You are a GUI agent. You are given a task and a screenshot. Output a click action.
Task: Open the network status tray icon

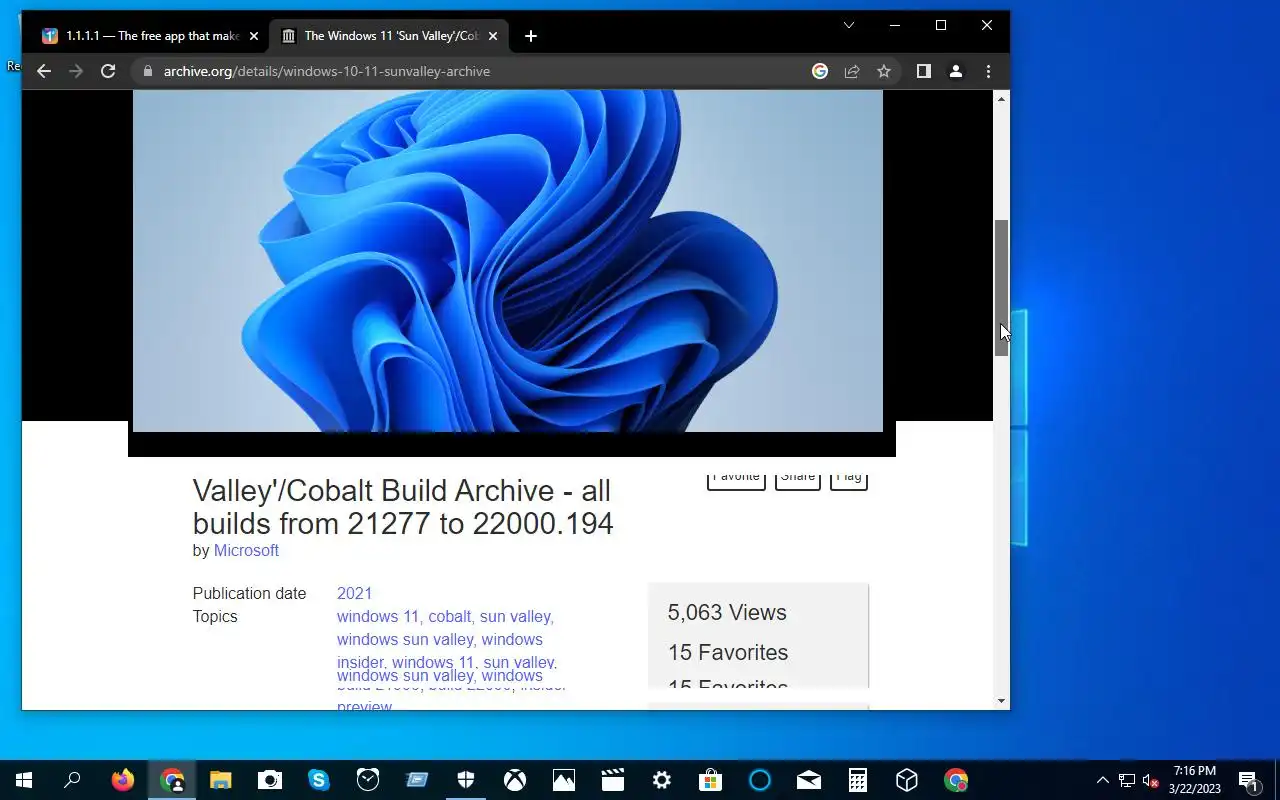tap(1127, 780)
